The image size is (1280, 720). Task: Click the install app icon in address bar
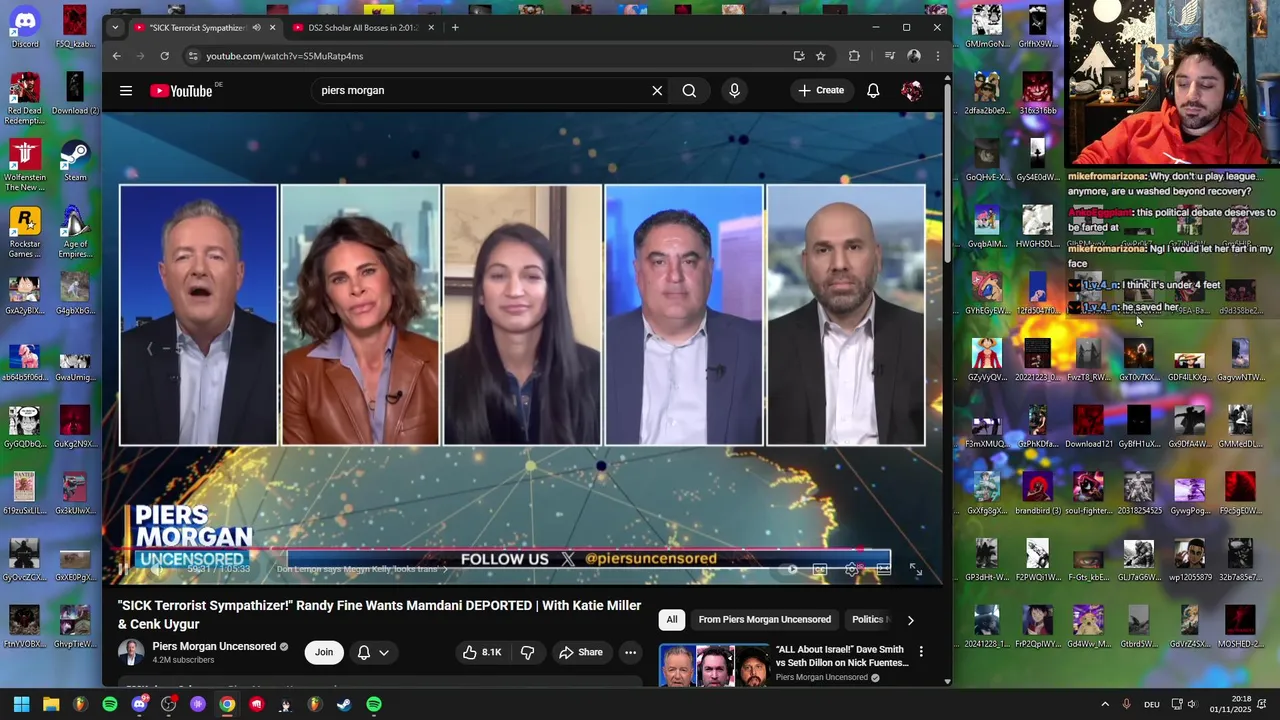coord(798,56)
